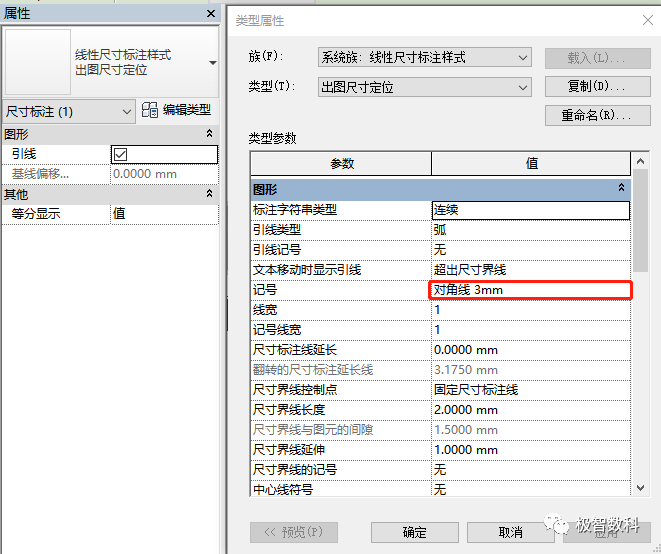The height and width of the screenshot is (554, 661).
Task: Click the 尺寸界线延伸 value 1.0000 mm
Action: pos(531,450)
